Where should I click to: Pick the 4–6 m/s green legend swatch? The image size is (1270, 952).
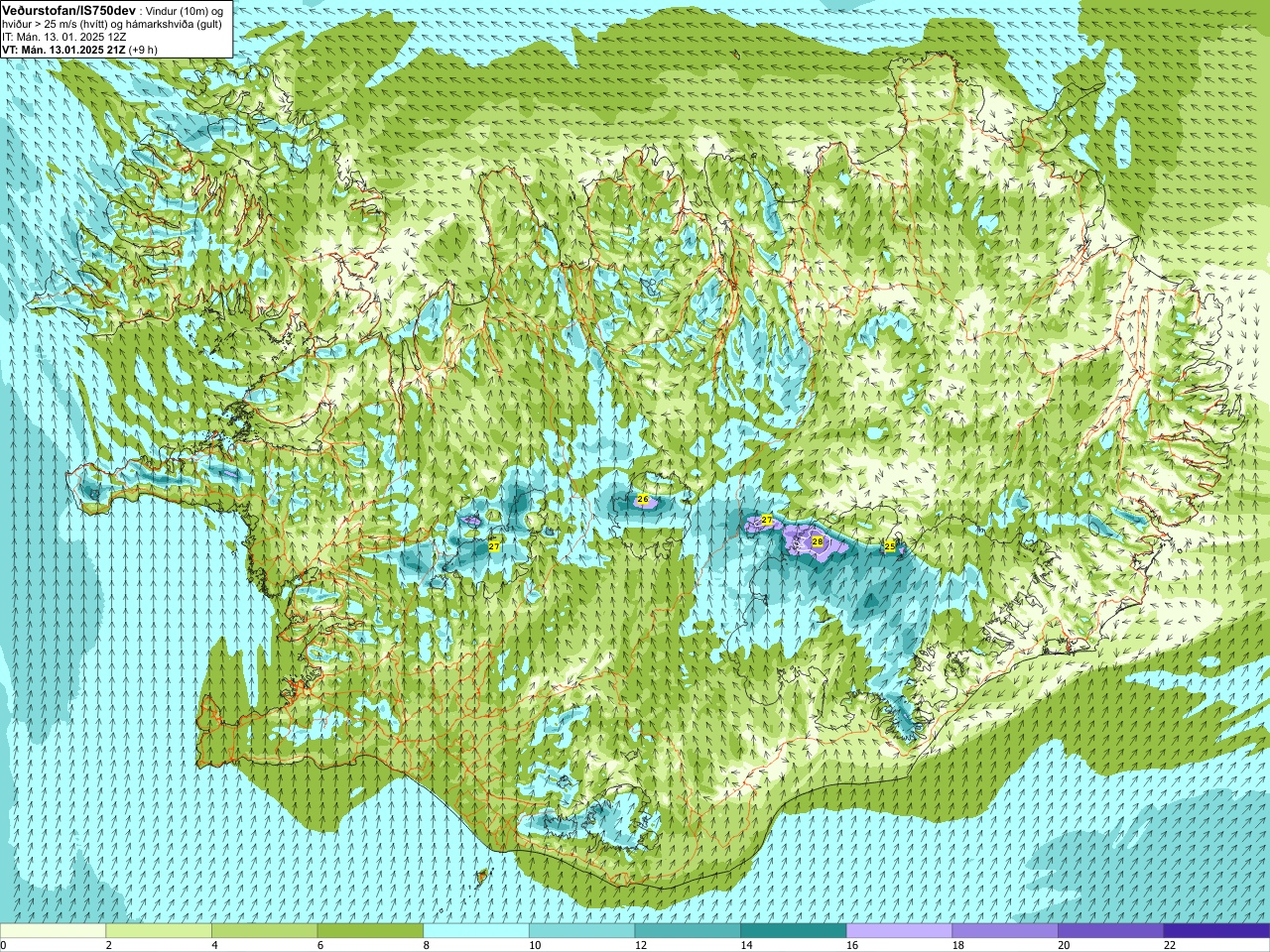264,931
